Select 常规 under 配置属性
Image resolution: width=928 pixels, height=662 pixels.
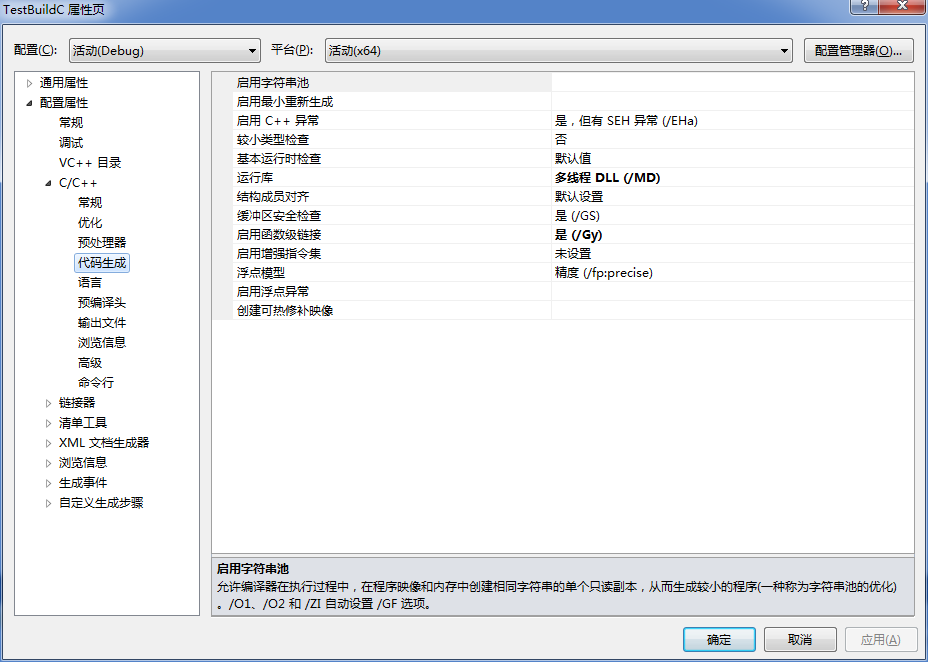[x=71, y=122]
